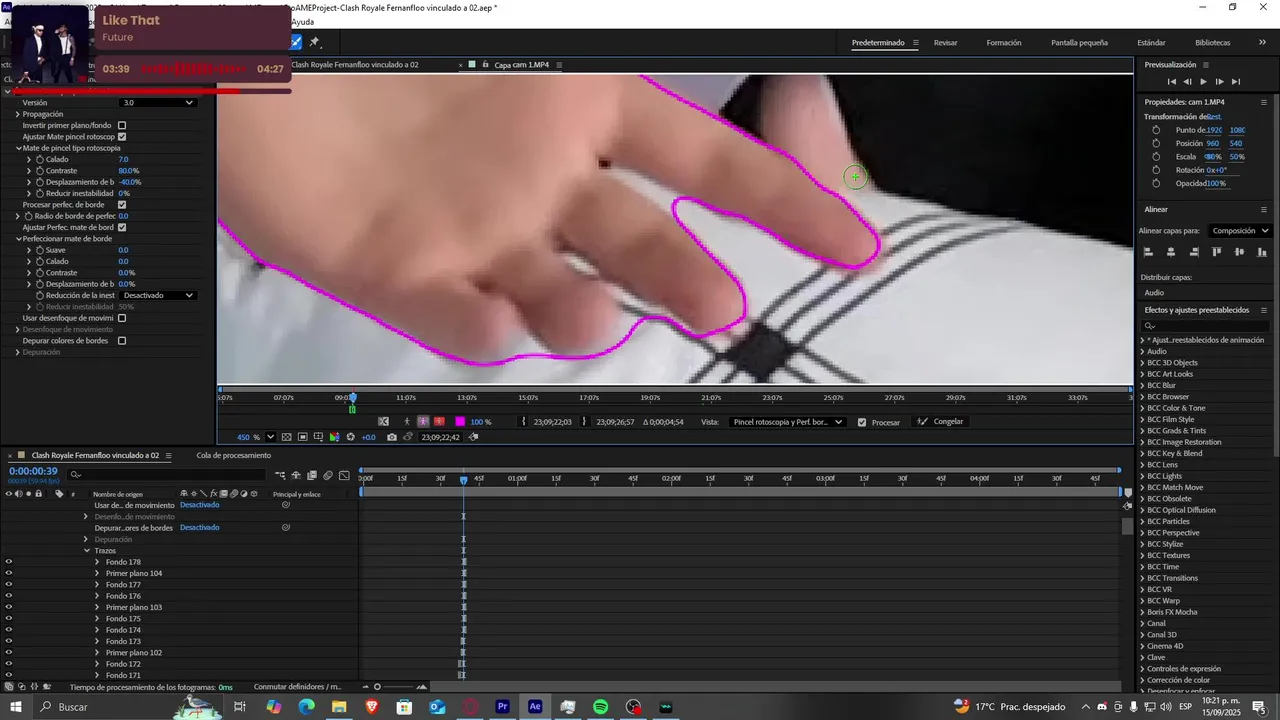Click the motion blur enable icon
Image resolution: width=1280 pixels, height=720 pixels.
pyautogui.click(x=328, y=475)
